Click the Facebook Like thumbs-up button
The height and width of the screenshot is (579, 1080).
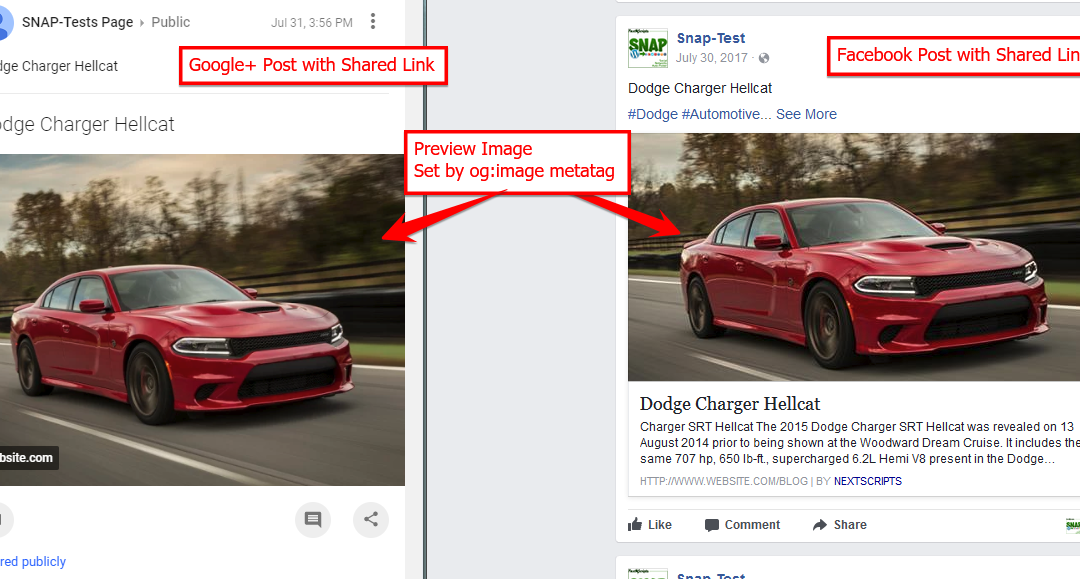point(650,525)
